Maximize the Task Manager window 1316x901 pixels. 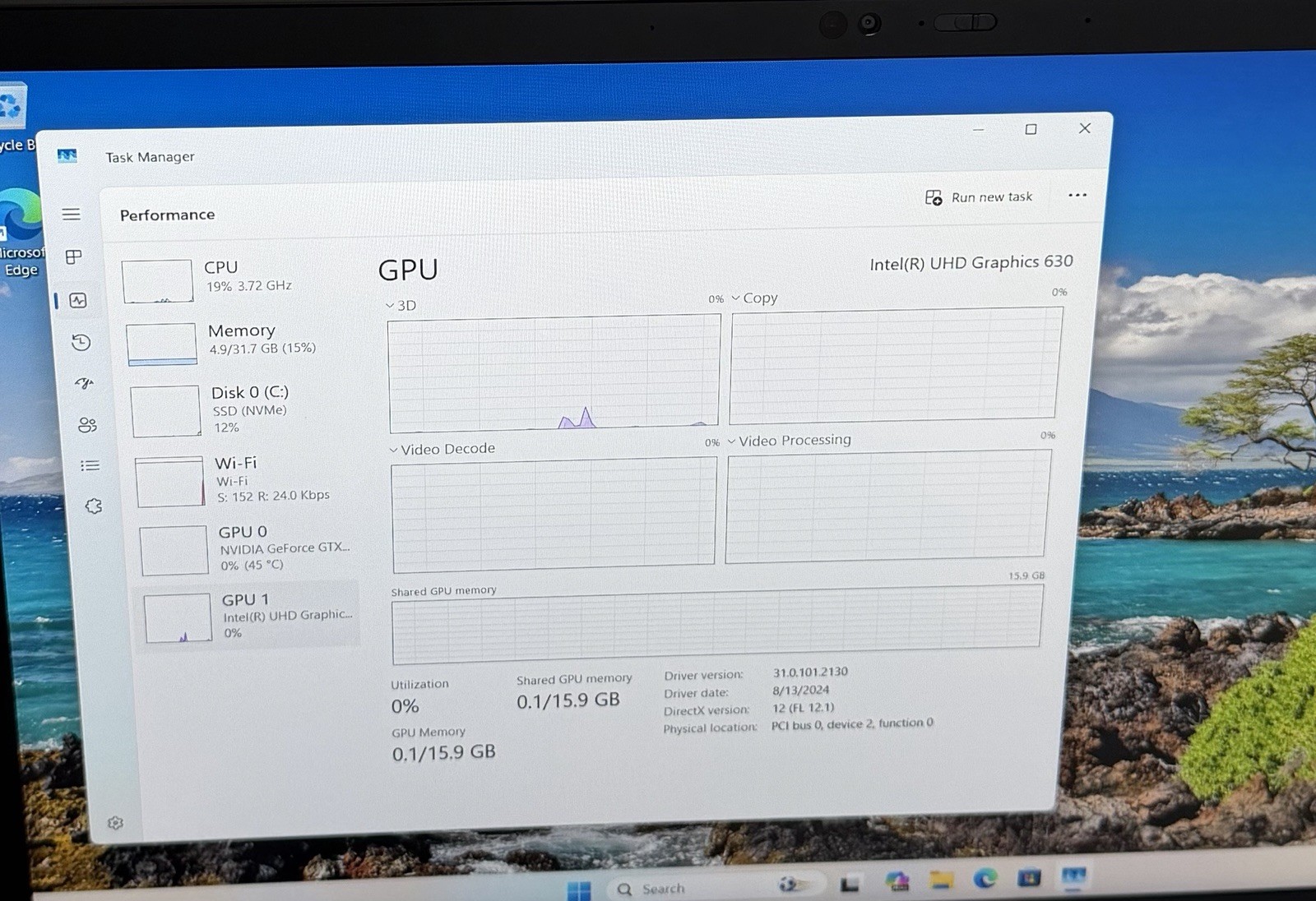1031,129
